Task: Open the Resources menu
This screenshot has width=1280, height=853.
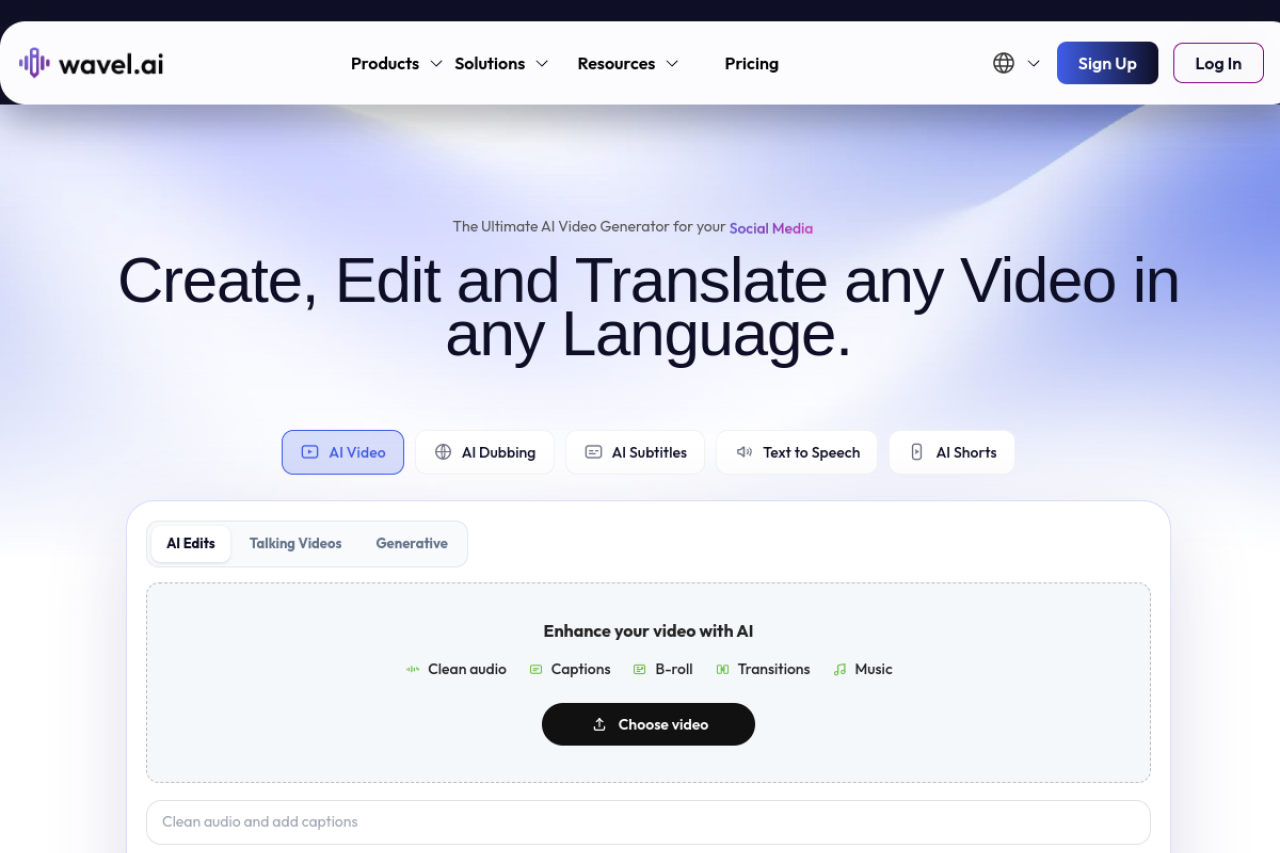Action: click(616, 63)
